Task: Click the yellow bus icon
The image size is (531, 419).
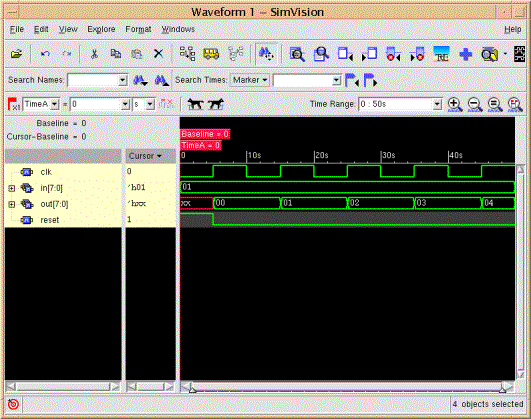Action: click(x=211, y=54)
